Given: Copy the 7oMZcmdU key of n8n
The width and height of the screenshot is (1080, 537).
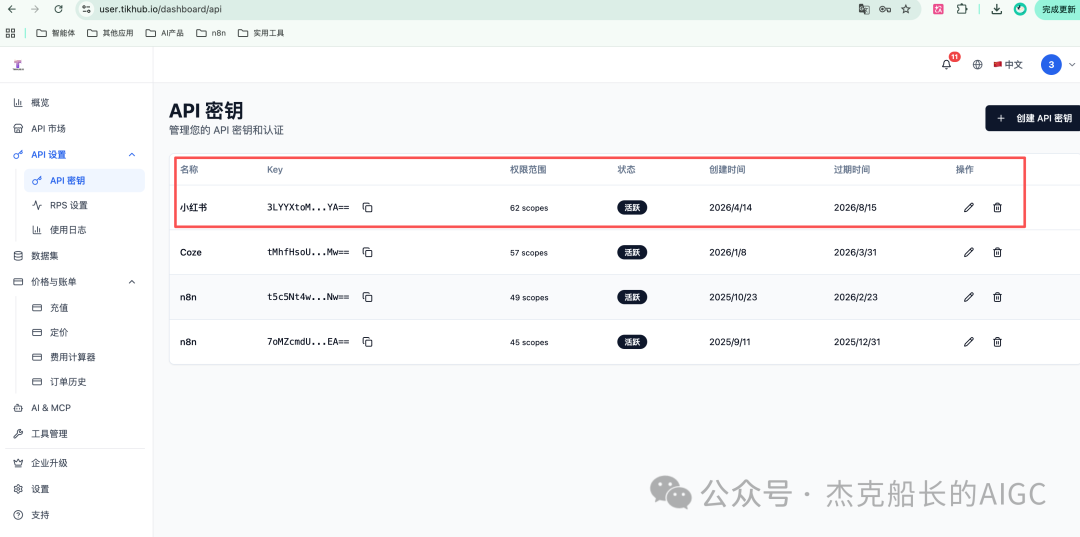Looking at the screenshot, I should tap(368, 342).
